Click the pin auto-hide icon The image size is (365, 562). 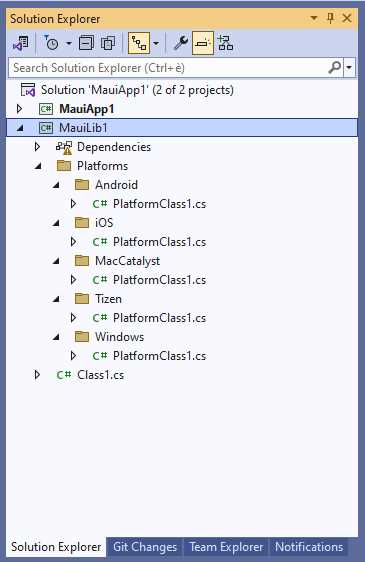[331, 18]
